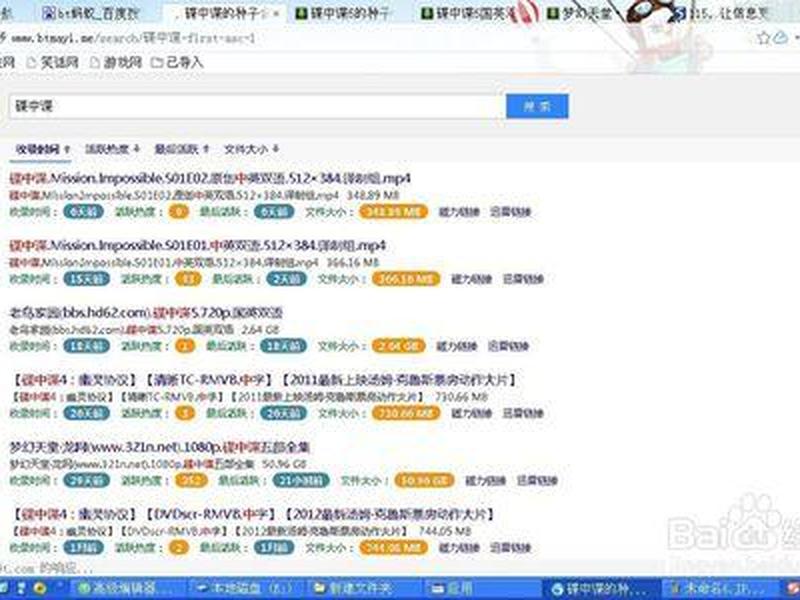Open 新建文件夹 taskbar window
Viewport: 800px width, 600px height.
point(365,588)
